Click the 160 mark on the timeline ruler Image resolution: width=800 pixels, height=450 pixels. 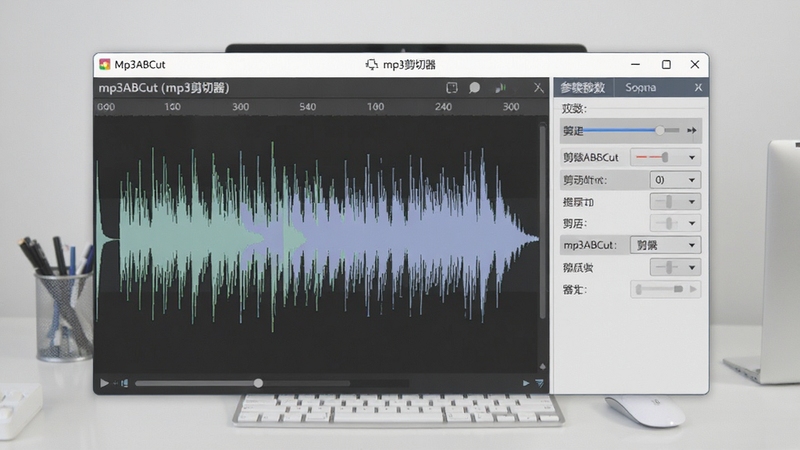pyautogui.click(x=172, y=107)
